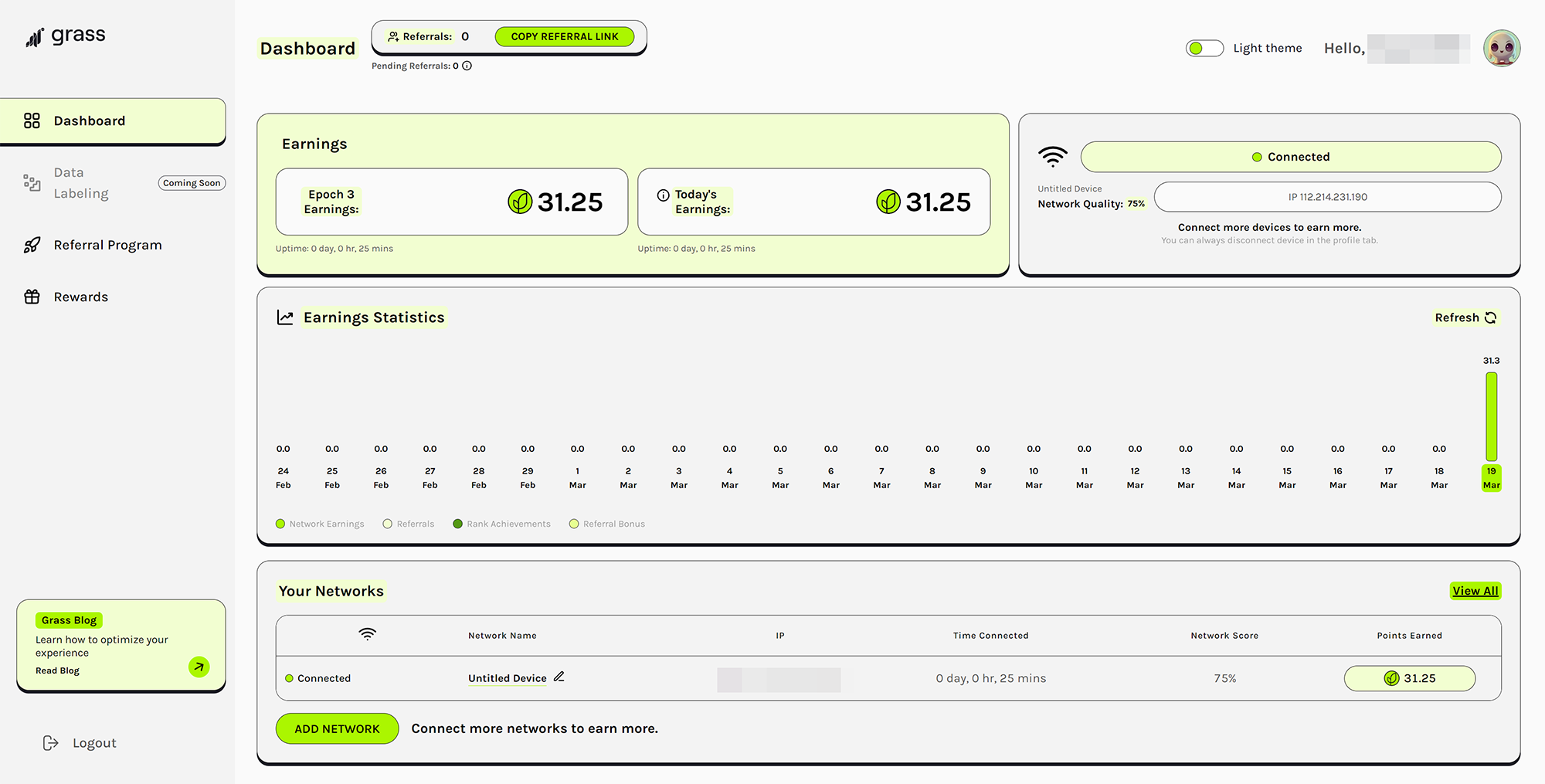The image size is (1545, 784).
Task: Click the 0 day, 0 hr, 25 mins cell
Action: pyautogui.click(x=990, y=678)
